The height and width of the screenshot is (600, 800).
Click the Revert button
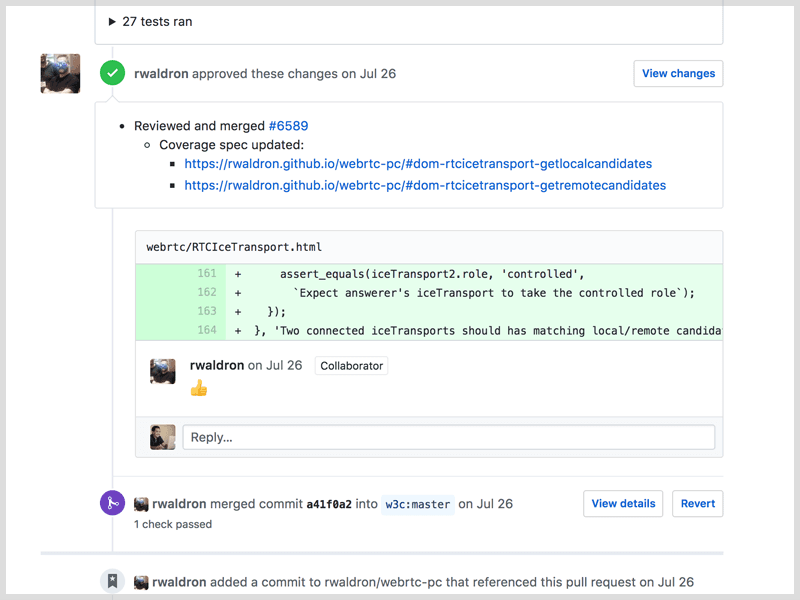pyautogui.click(x=697, y=504)
